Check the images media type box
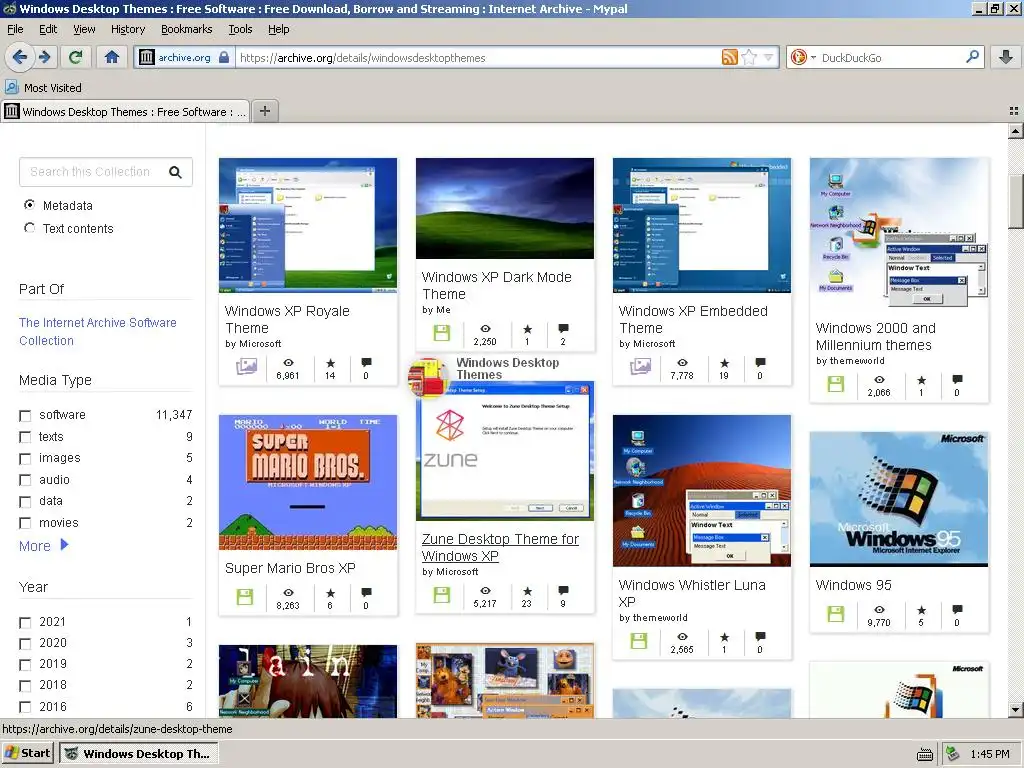 click(x=25, y=458)
